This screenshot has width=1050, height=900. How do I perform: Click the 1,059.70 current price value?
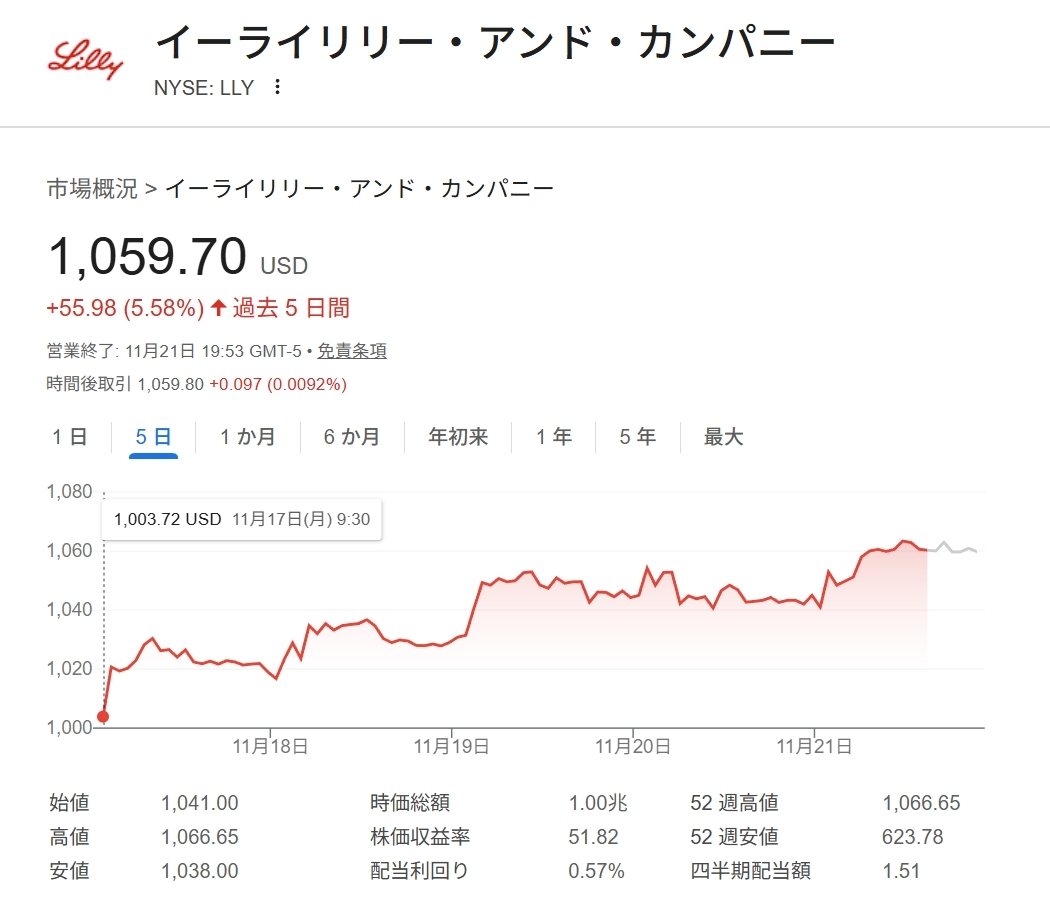point(147,258)
